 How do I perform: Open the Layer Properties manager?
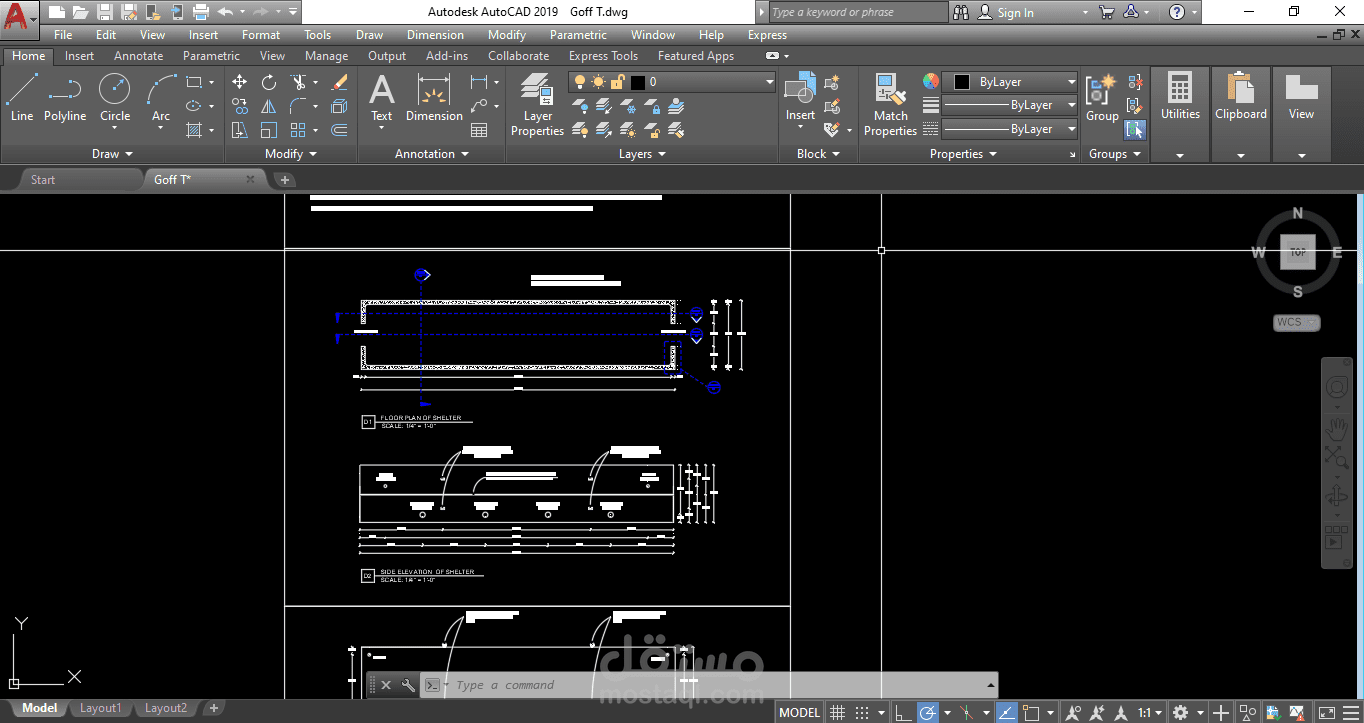coord(537,105)
